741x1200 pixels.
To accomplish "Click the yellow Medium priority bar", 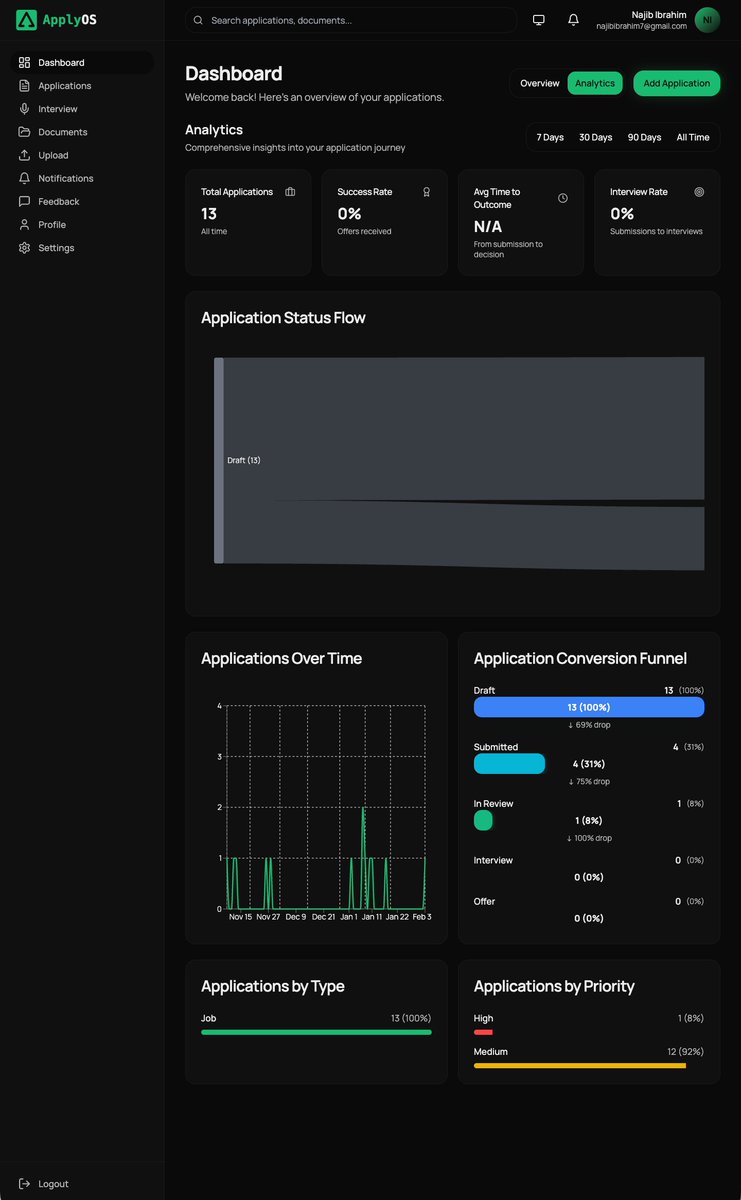I will [580, 1066].
